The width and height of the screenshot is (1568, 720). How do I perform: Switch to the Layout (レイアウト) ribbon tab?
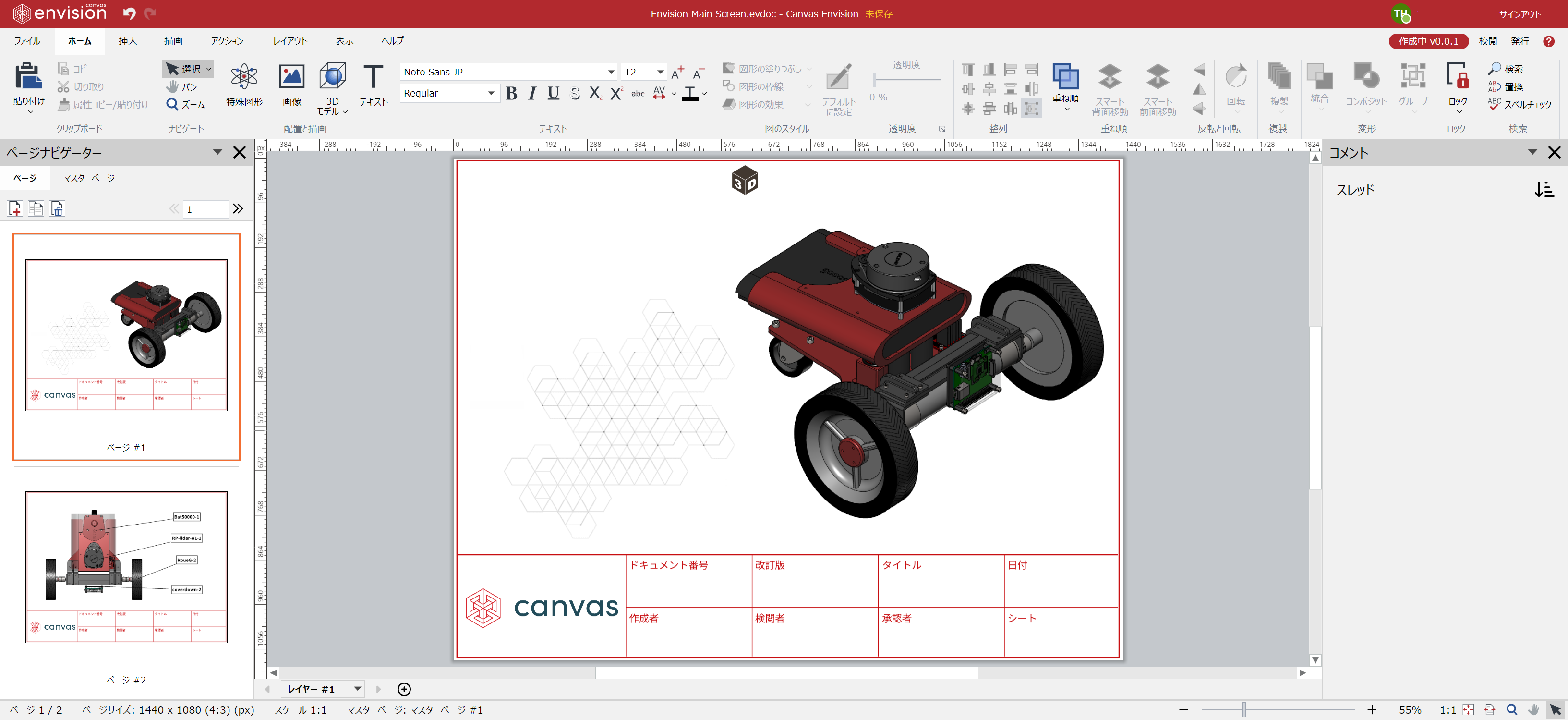290,41
